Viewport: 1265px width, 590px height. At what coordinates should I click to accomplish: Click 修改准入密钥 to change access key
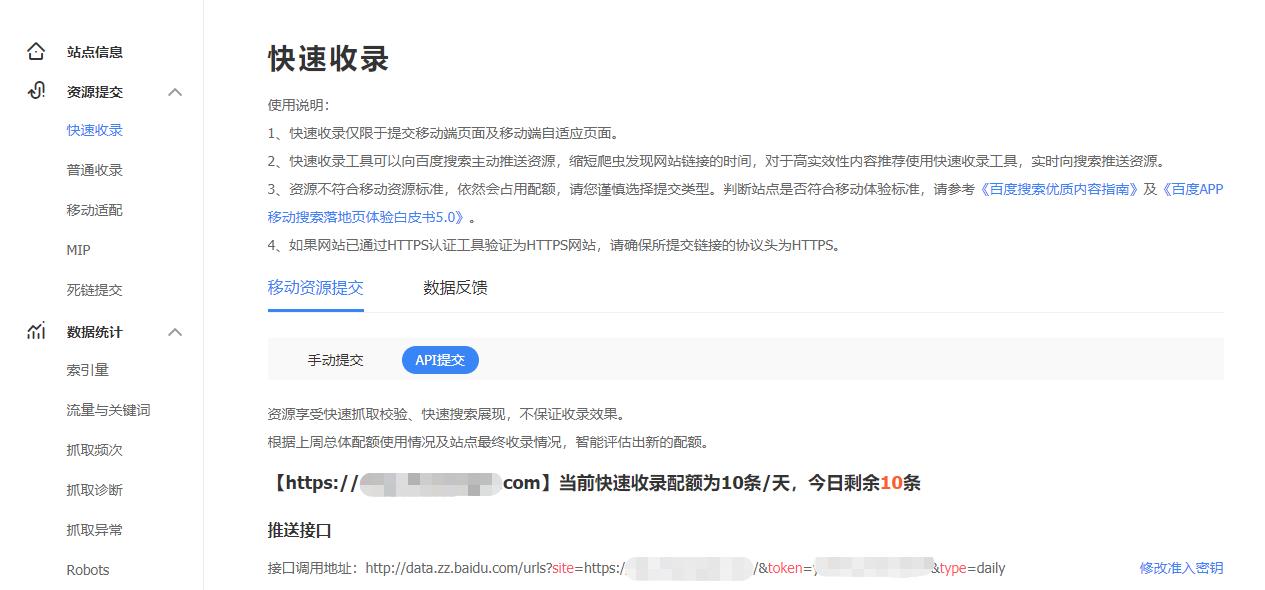coord(1179,568)
